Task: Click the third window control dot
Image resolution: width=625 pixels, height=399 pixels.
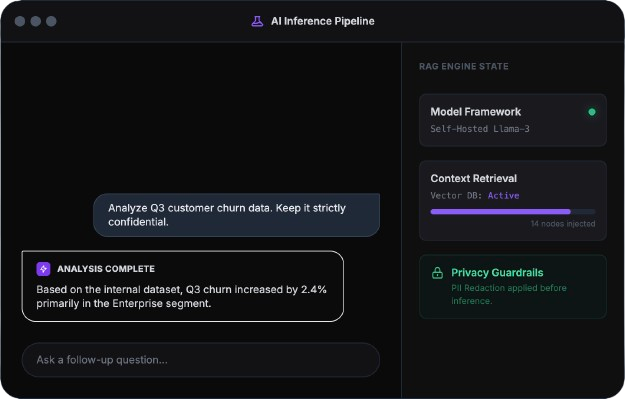Action: pyautogui.click(x=51, y=21)
